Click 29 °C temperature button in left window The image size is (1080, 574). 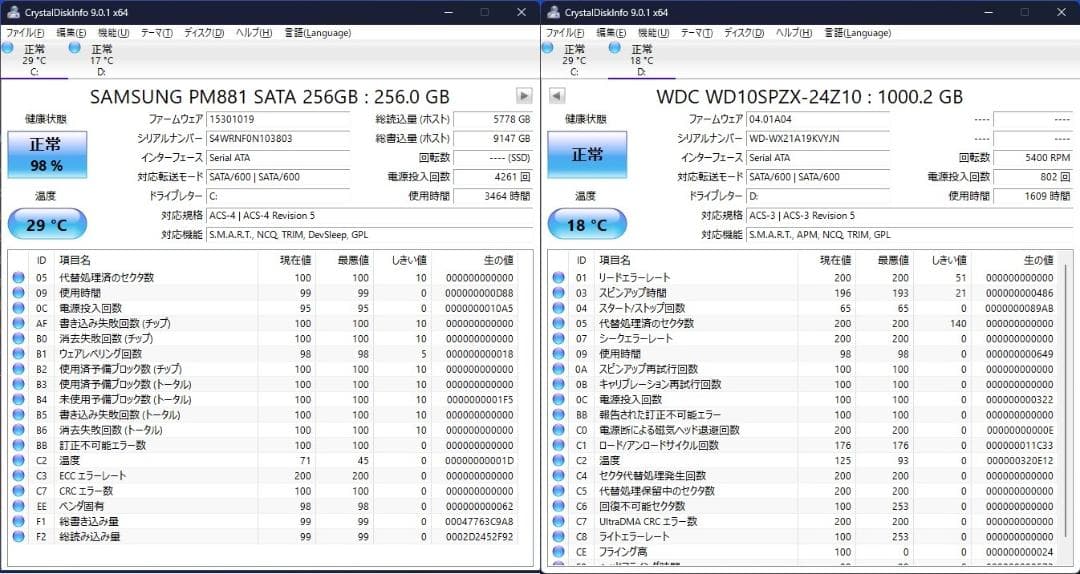tap(47, 225)
